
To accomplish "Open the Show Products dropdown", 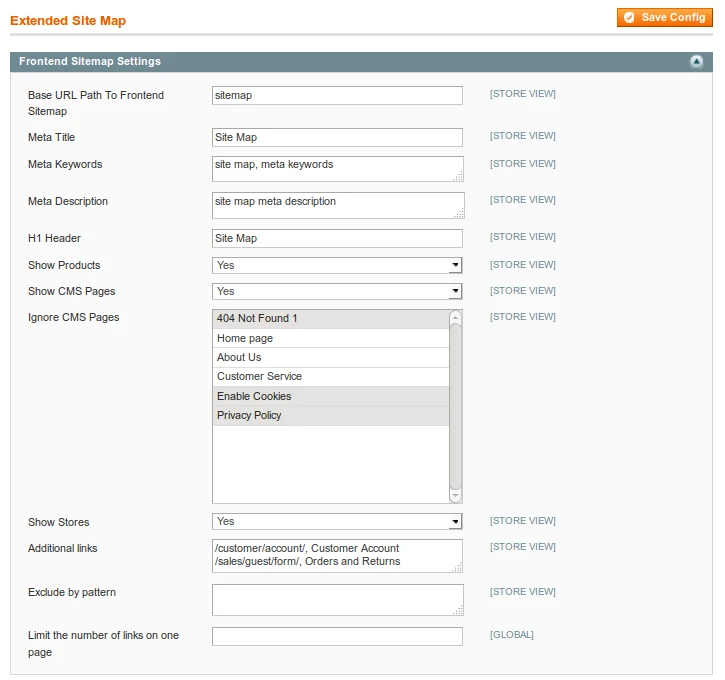I will click(x=337, y=265).
